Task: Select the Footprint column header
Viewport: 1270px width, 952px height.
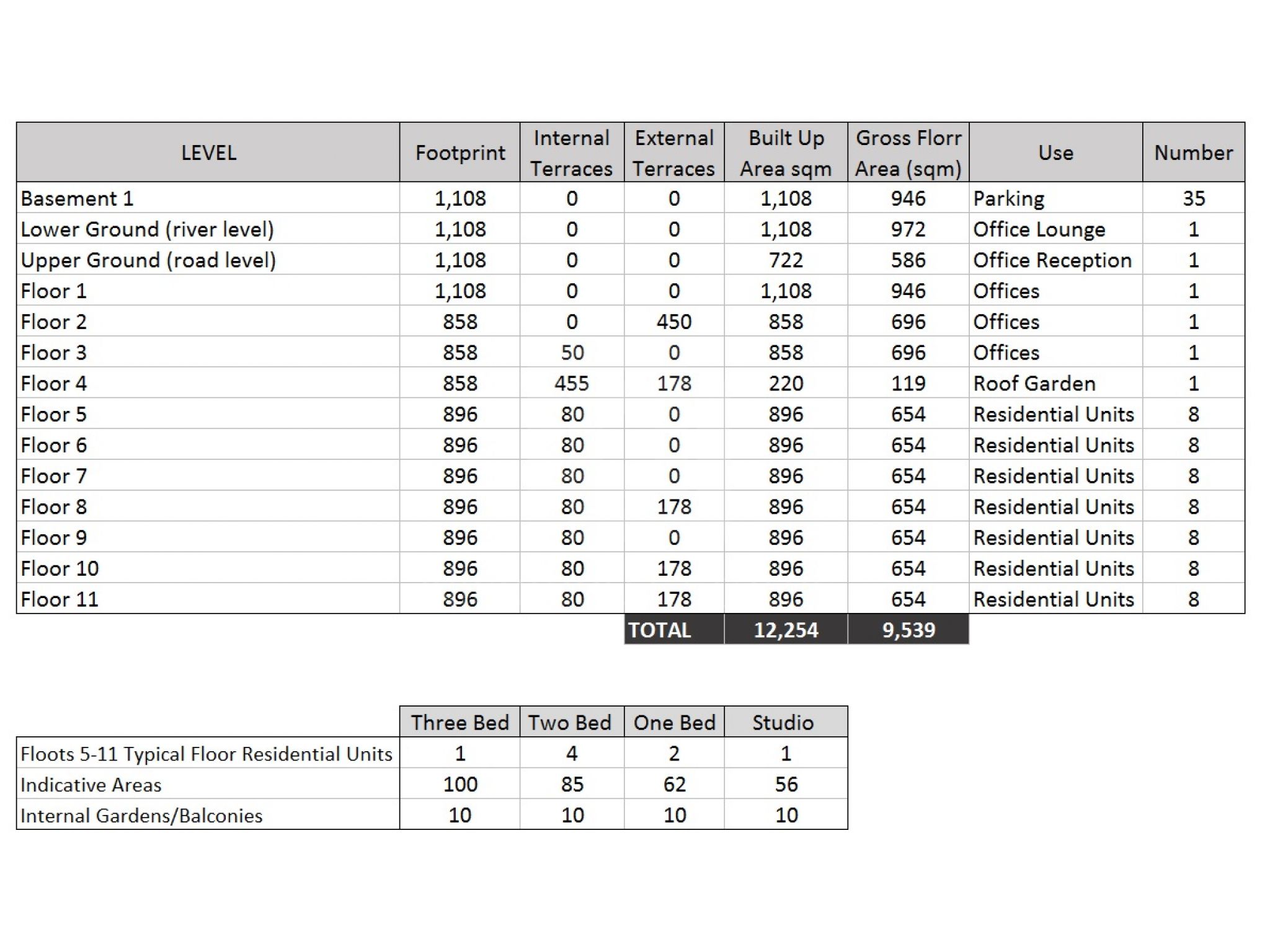Action: [460, 152]
